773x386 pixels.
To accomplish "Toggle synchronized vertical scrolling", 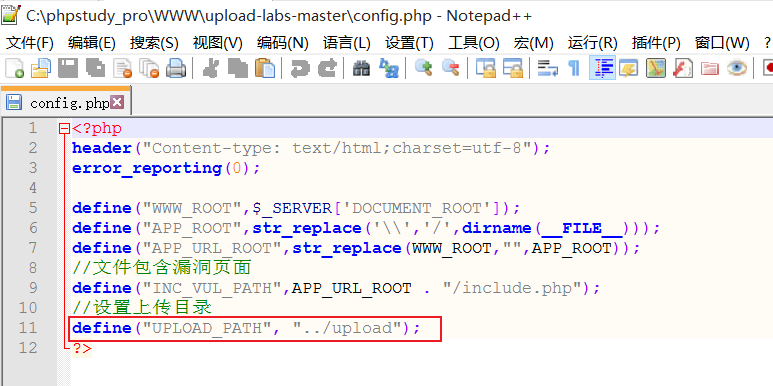I will pyautogui.click(x=486, y=68).
